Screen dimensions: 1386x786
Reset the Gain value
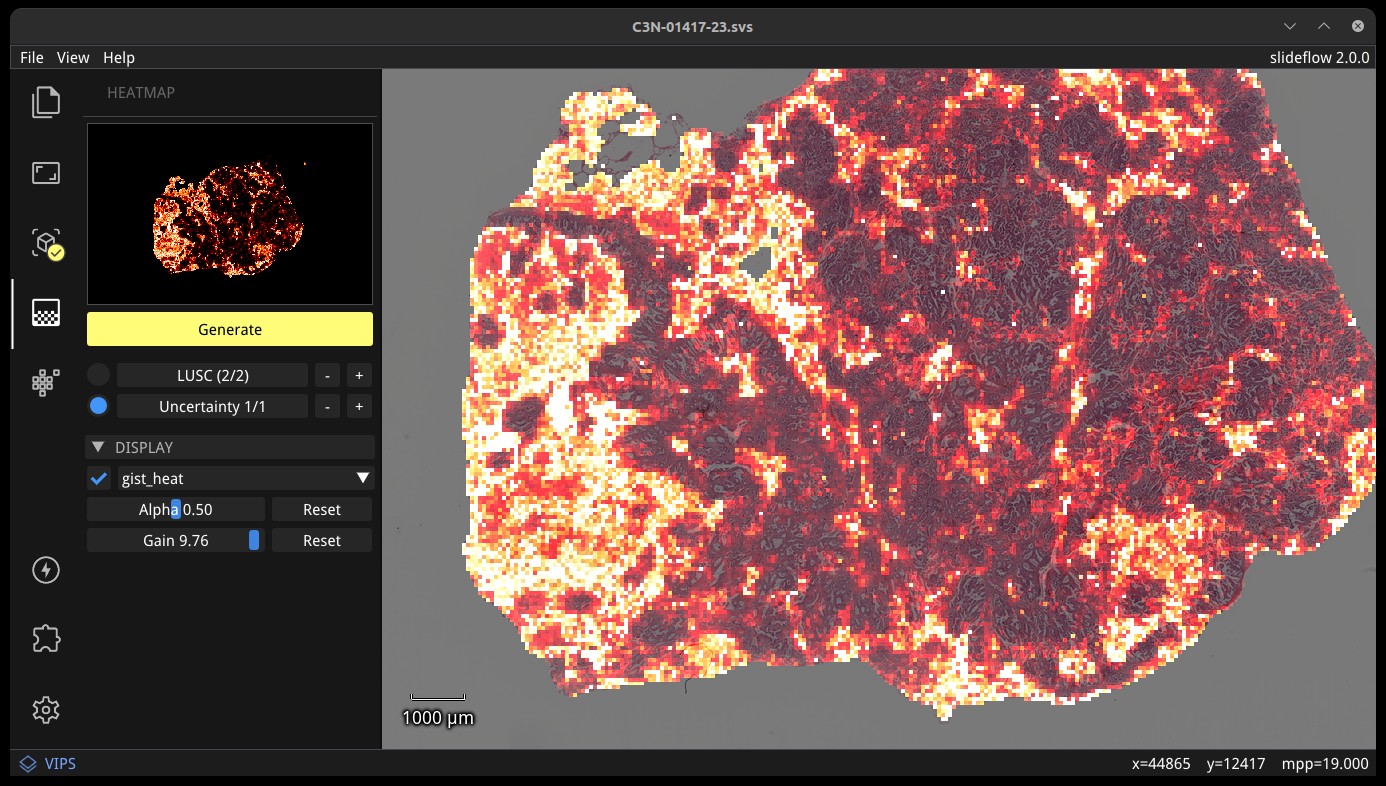[x=322, y=540]
